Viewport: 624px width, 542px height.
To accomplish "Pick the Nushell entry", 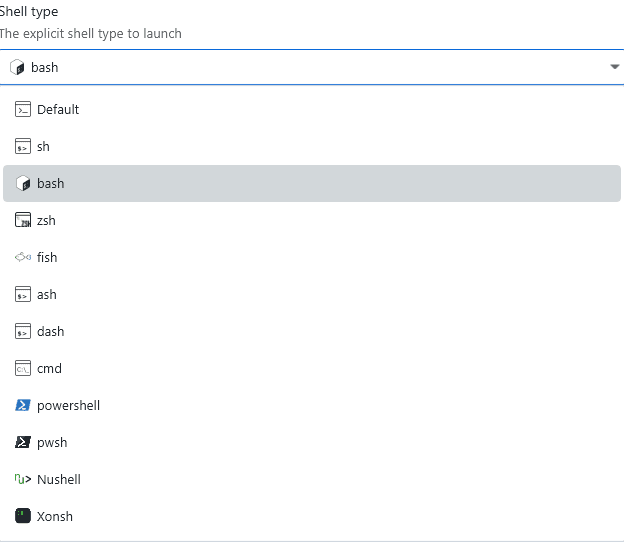I will (58, 479).
